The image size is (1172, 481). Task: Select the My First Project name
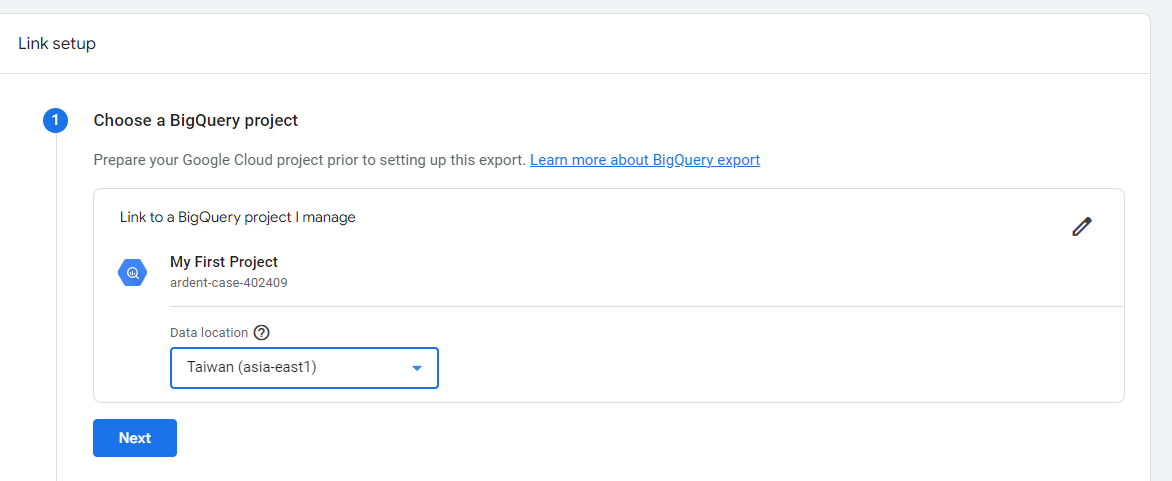click(223, 262)
